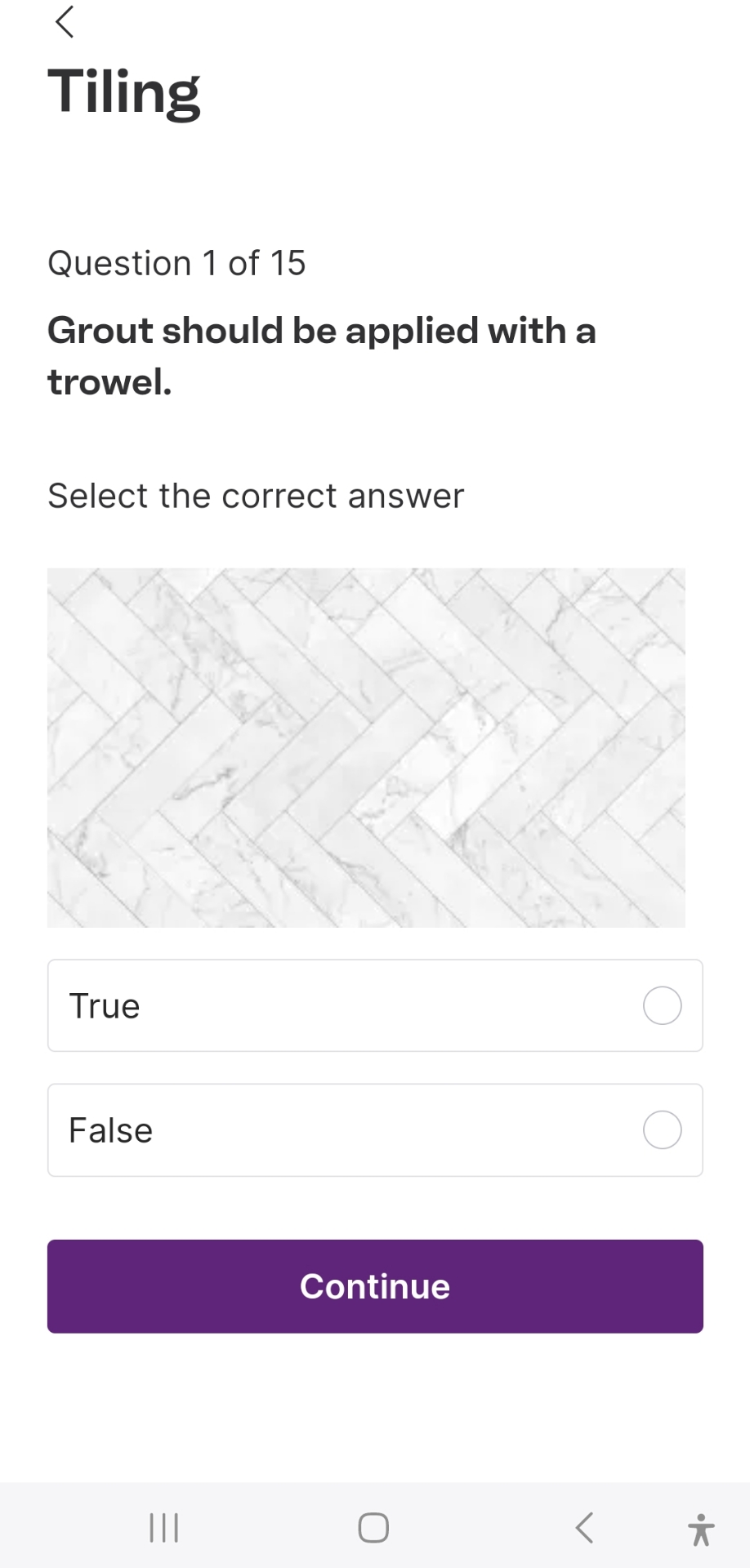Screen dimensions: 750x1568
Task: Tap the system back icon at bottom
Action: [x=584, y=1527]
